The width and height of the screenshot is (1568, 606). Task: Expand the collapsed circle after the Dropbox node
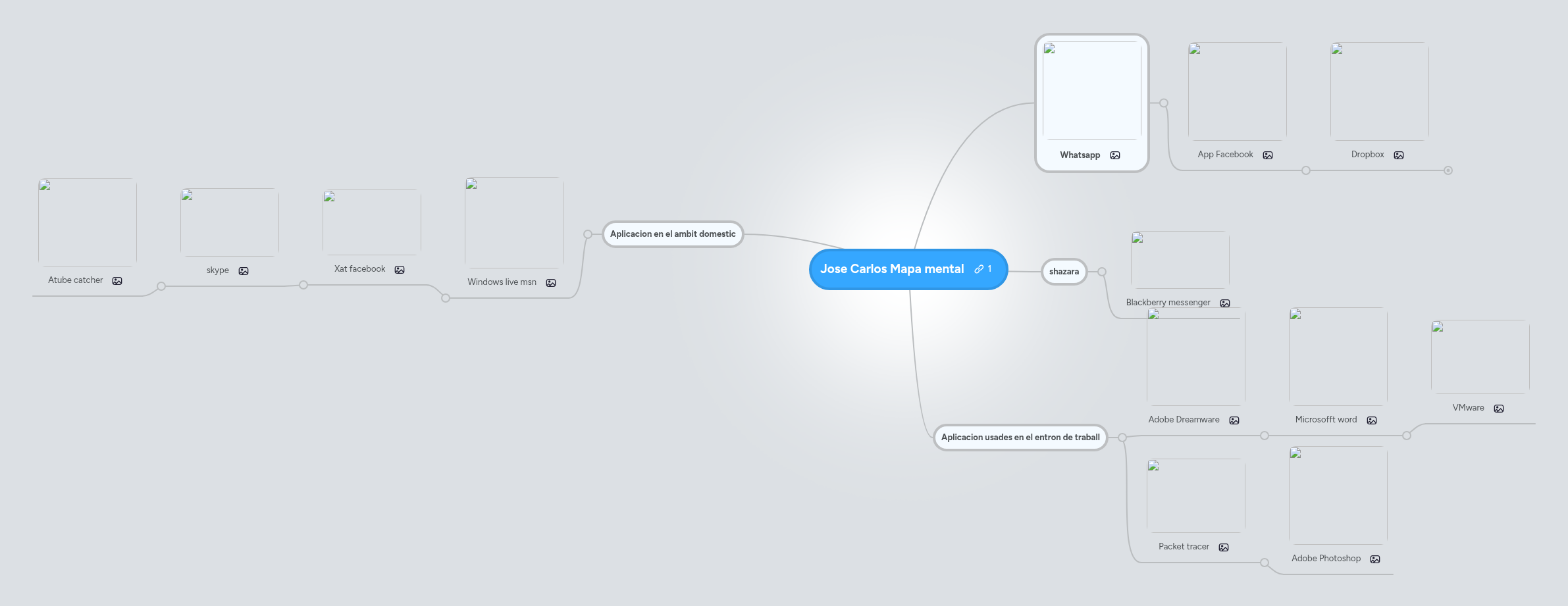click(1448, 170)
